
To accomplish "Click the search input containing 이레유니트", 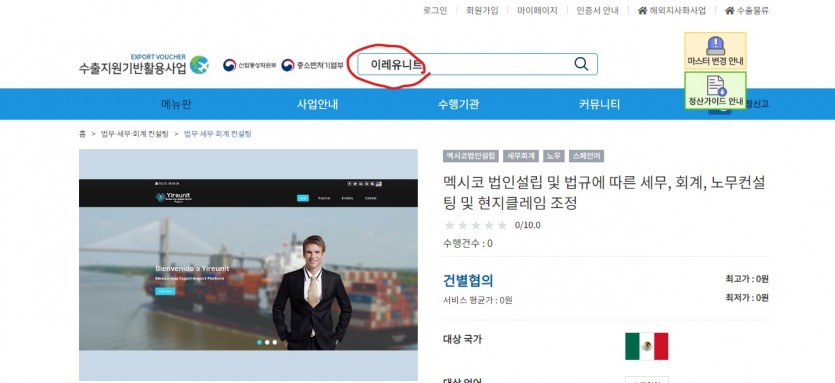I will click(477, 64).
